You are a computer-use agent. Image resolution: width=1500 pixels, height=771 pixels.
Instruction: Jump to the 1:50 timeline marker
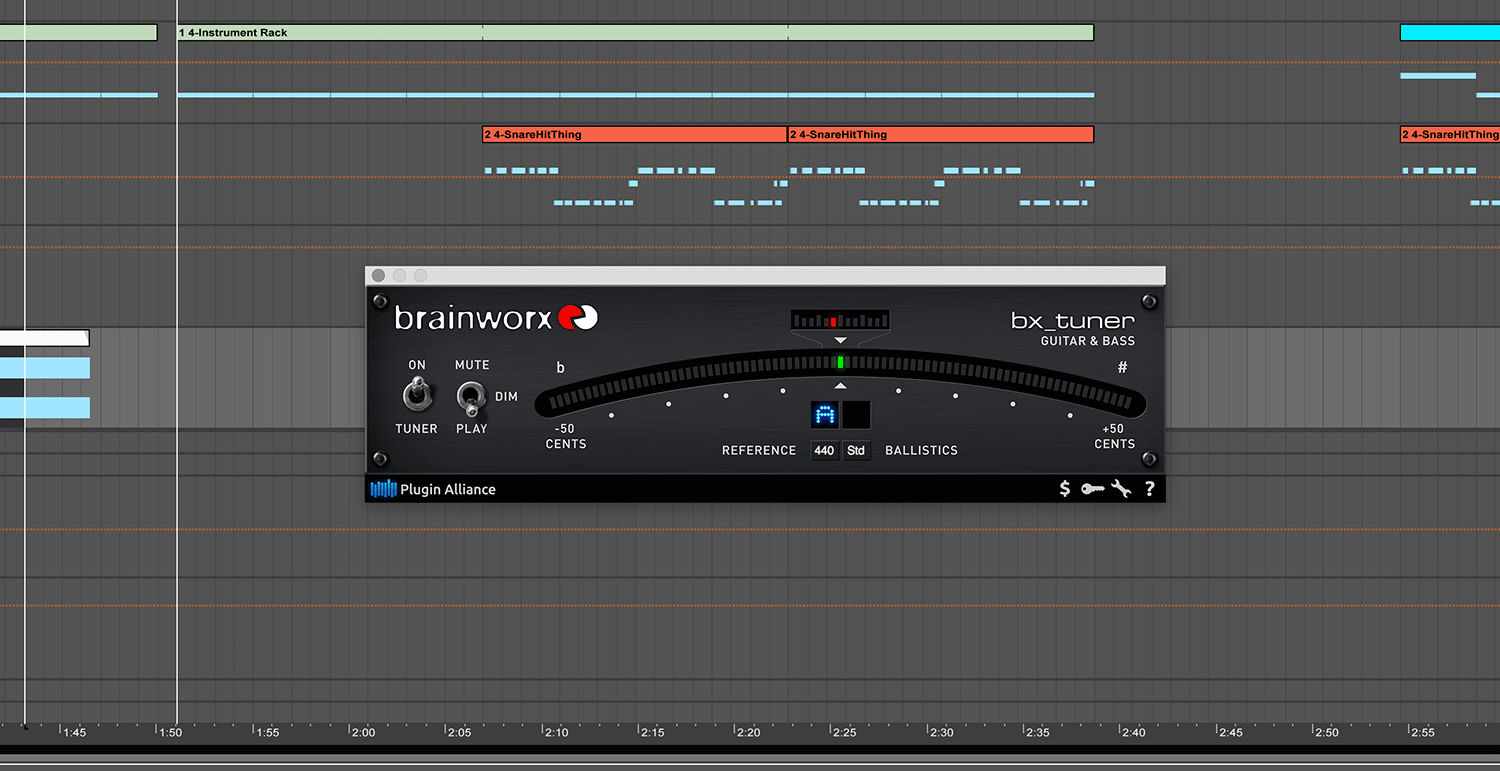[172, 733]
